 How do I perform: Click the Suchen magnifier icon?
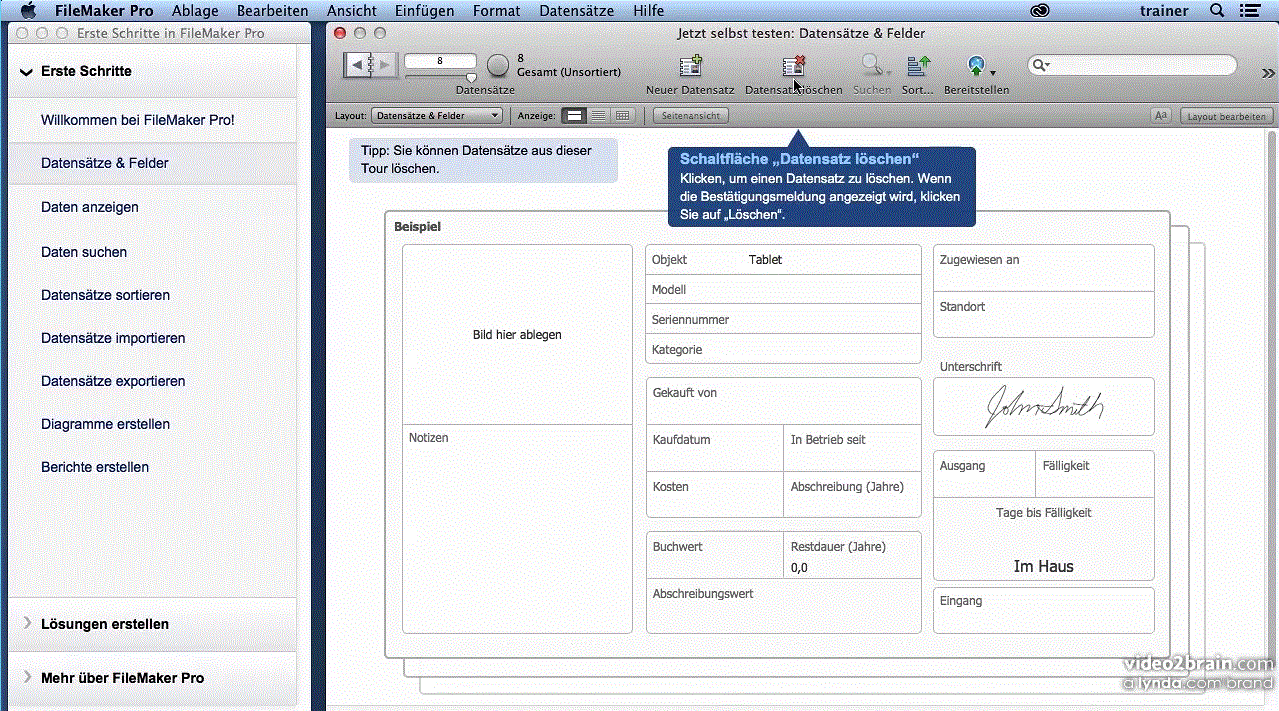tap(872, 66)
